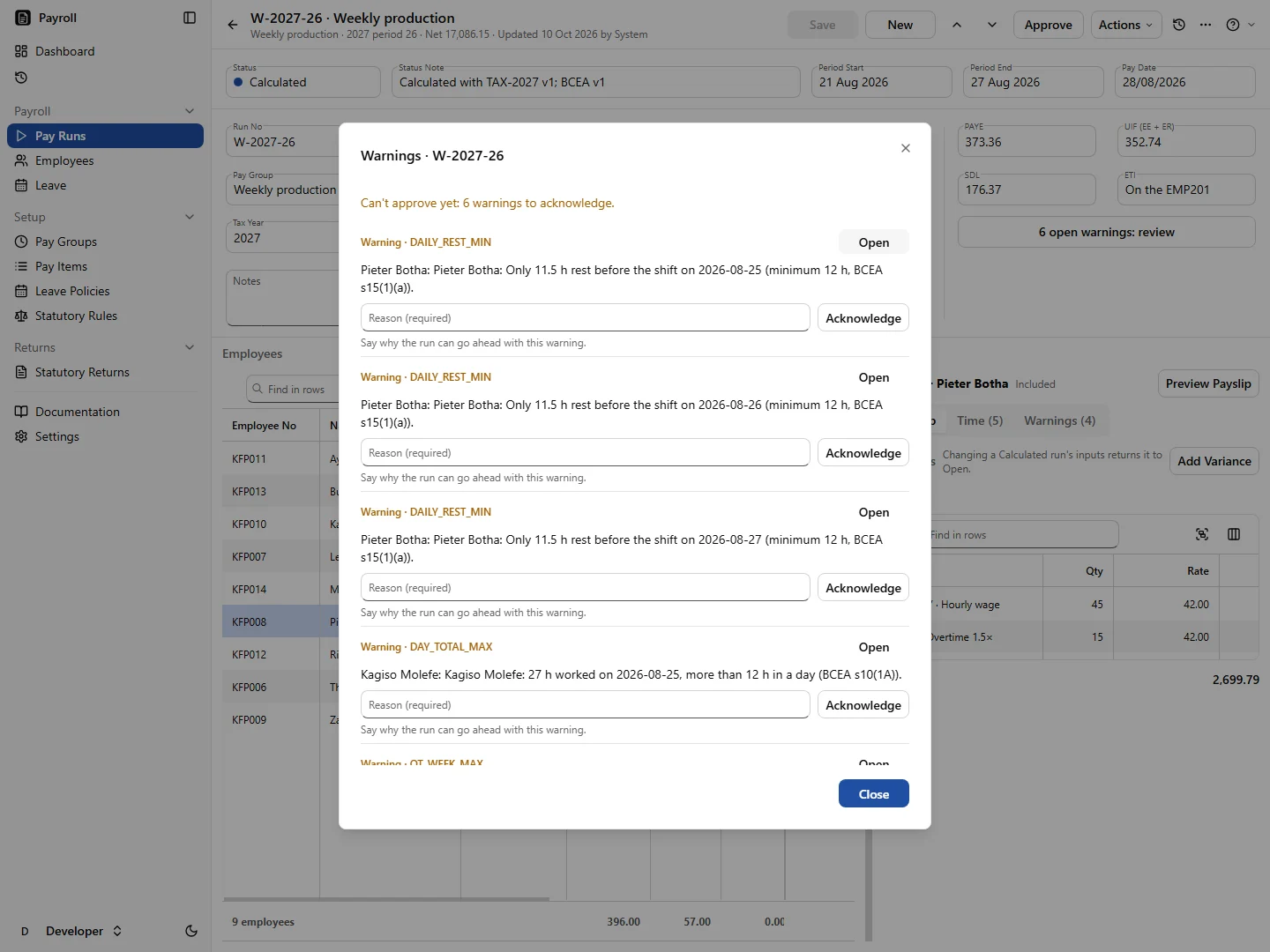1270x952 pixels.
Task: Go to next record chevron down
Action: point(992,25)
